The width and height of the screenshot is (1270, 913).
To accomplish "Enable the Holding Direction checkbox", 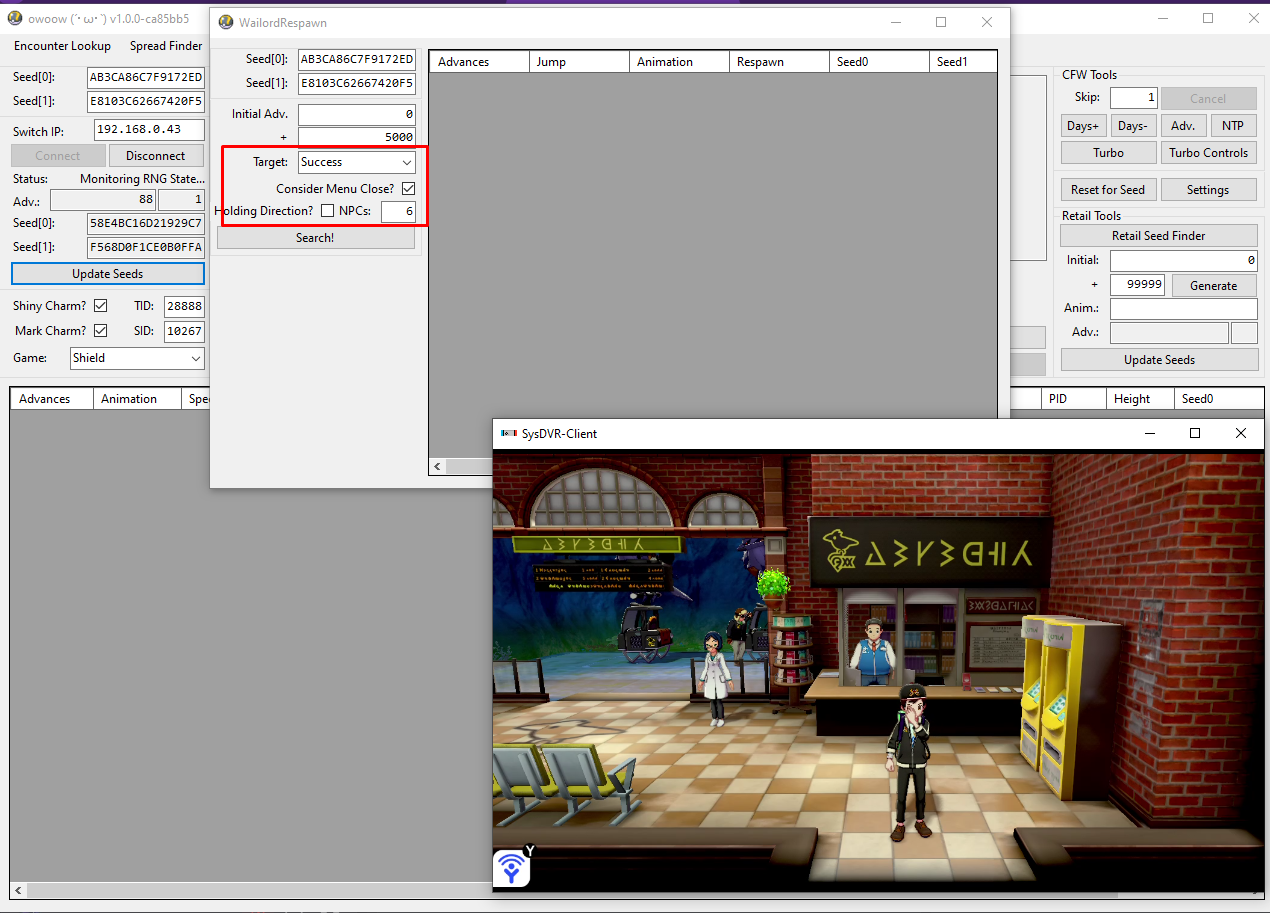I will coord(327,210).
